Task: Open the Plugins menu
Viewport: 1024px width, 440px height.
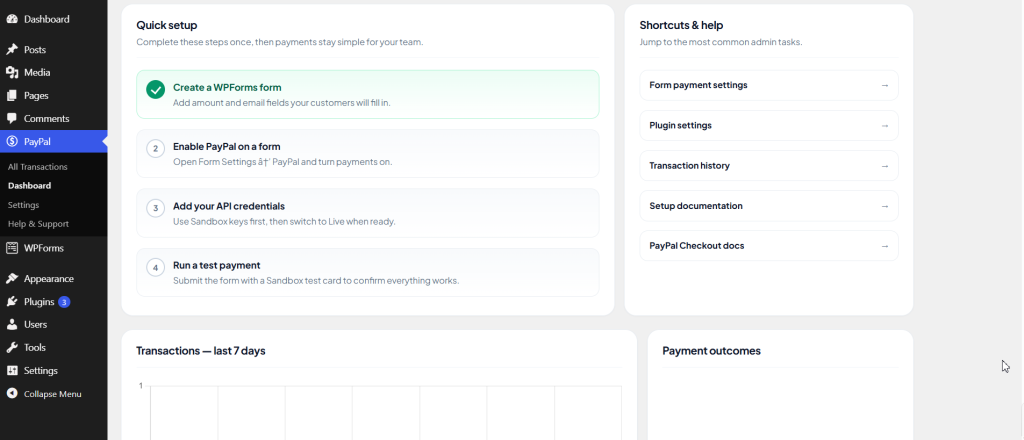Action: tap(54, 302)
